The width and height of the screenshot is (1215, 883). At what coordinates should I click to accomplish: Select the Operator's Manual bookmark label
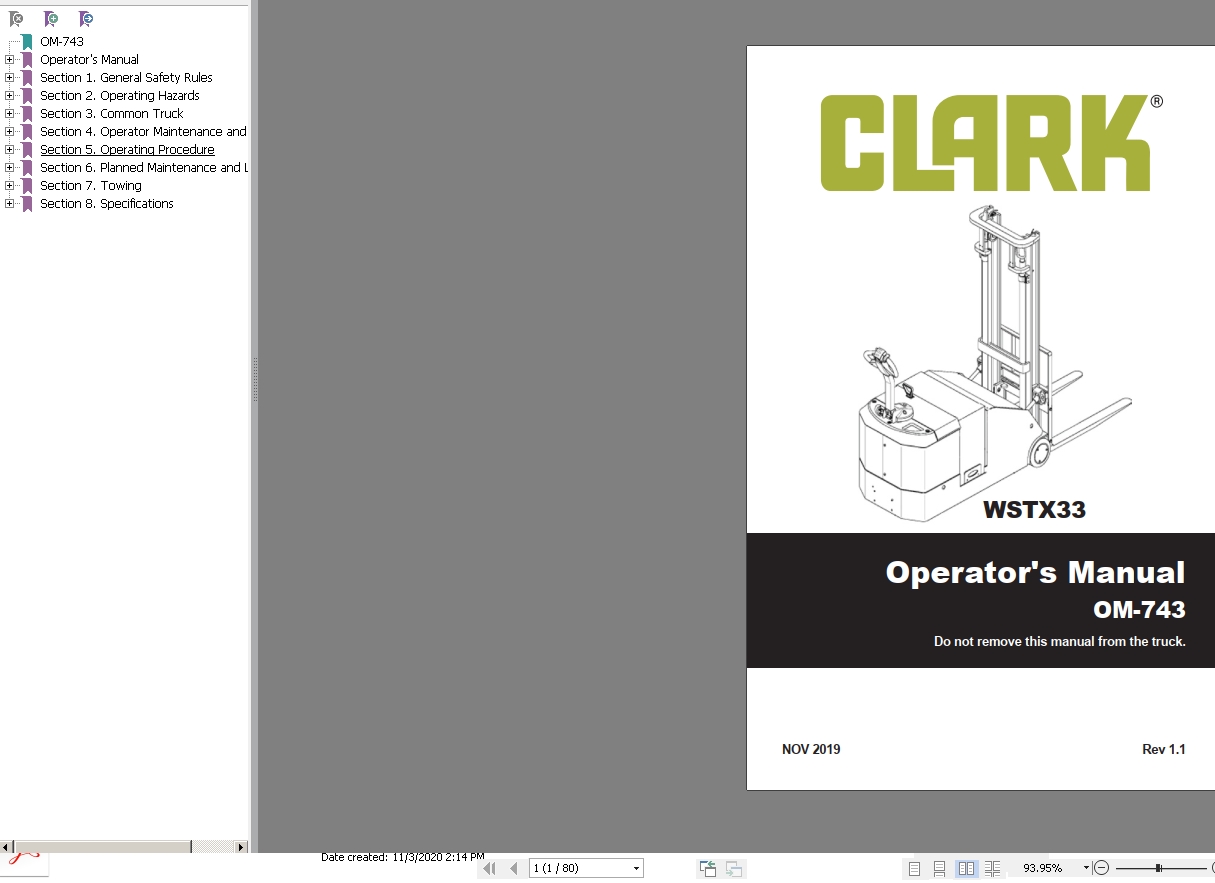[x=89, y=60]
